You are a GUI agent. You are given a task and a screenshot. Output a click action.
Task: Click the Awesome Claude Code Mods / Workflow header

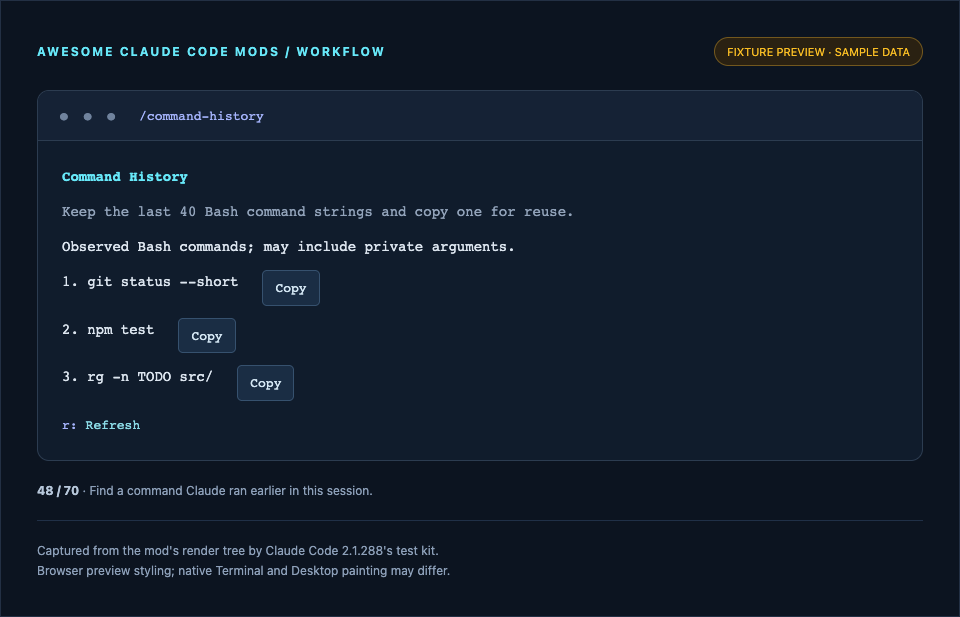pyautogui.click(x=211, y=52)
